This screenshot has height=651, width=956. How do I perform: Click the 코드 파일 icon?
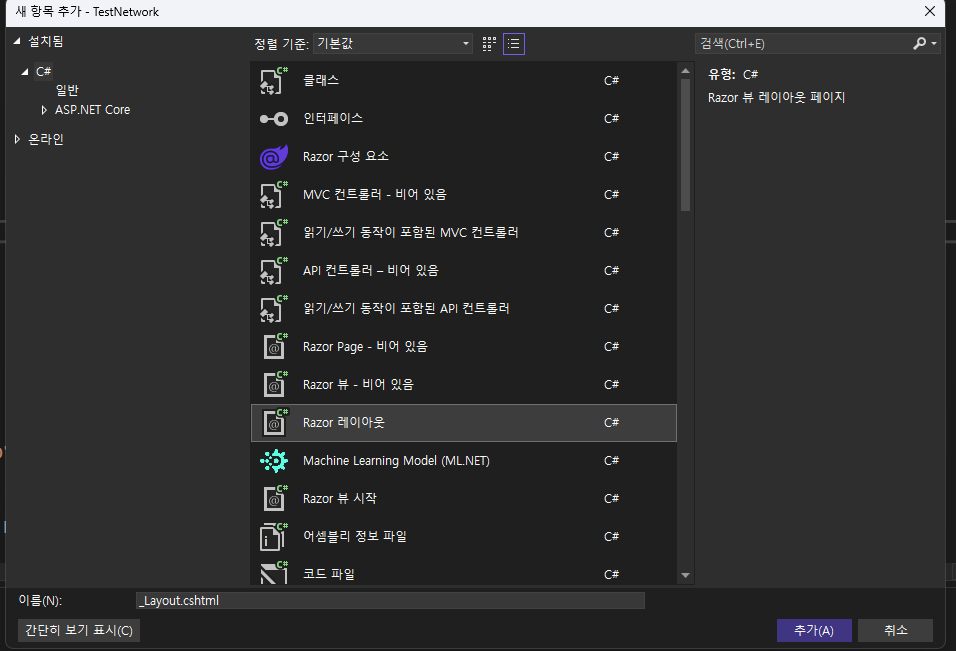[x=274, y=573]
